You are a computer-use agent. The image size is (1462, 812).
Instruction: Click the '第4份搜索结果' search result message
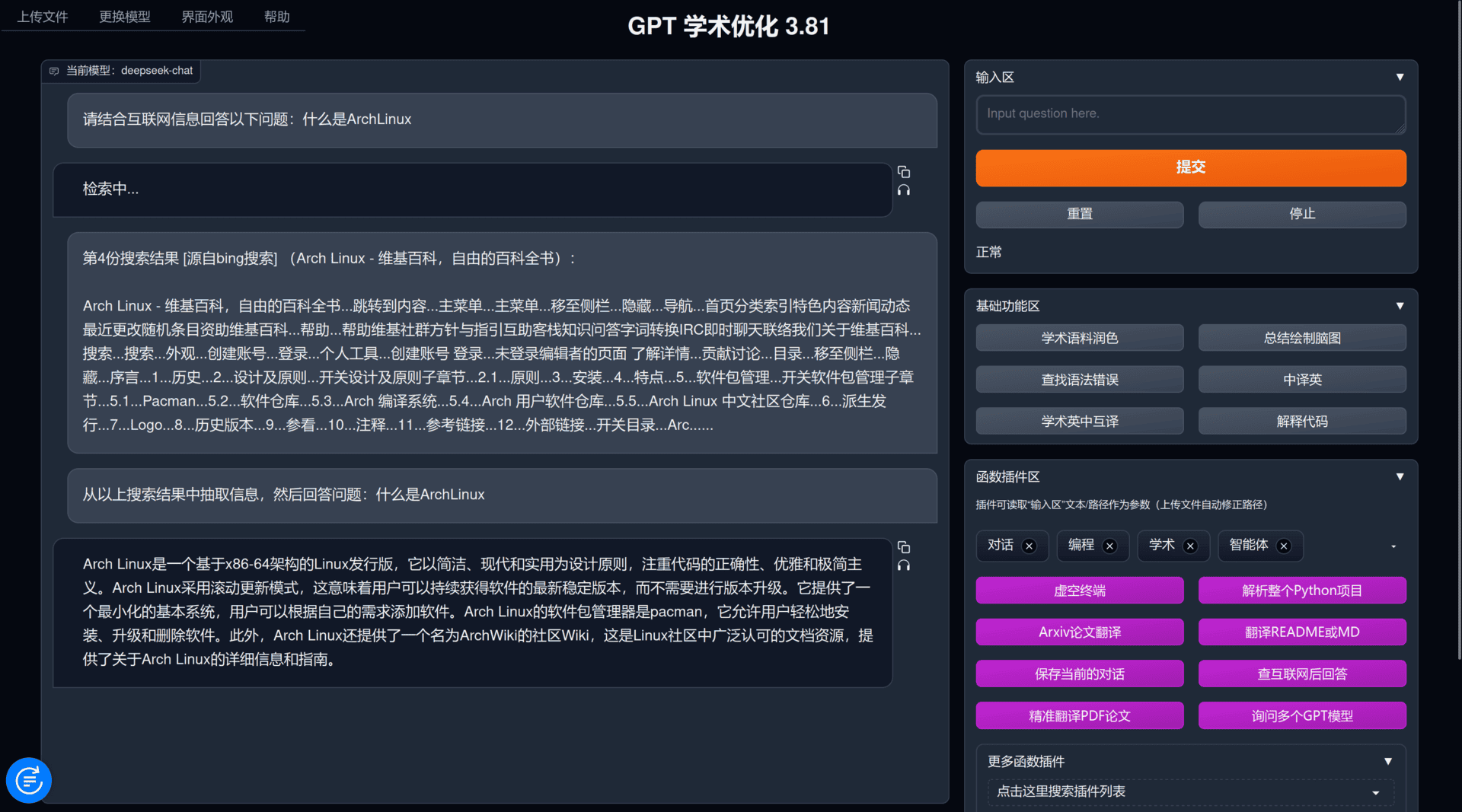(502, 342)
